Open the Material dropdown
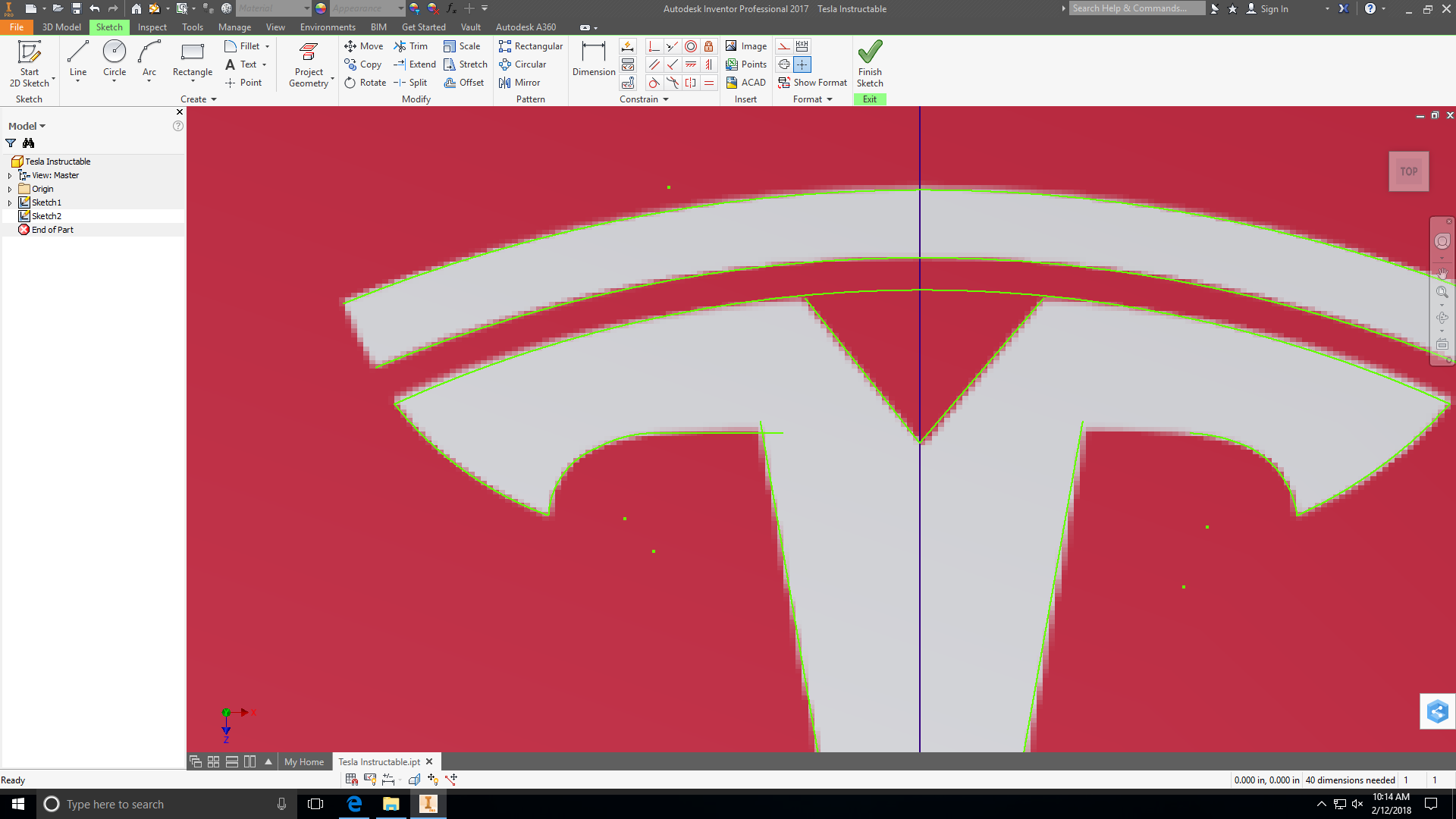Screen dimensions: 1456x819 click(x=274, y=8)
